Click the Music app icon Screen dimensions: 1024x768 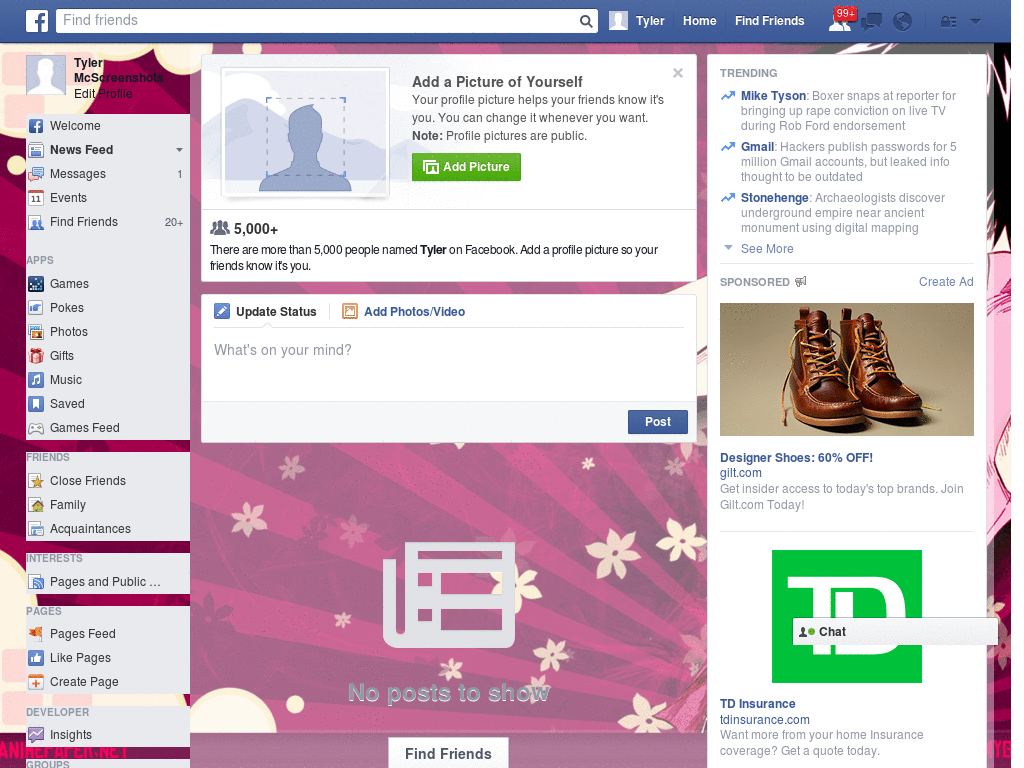point(37,380)
